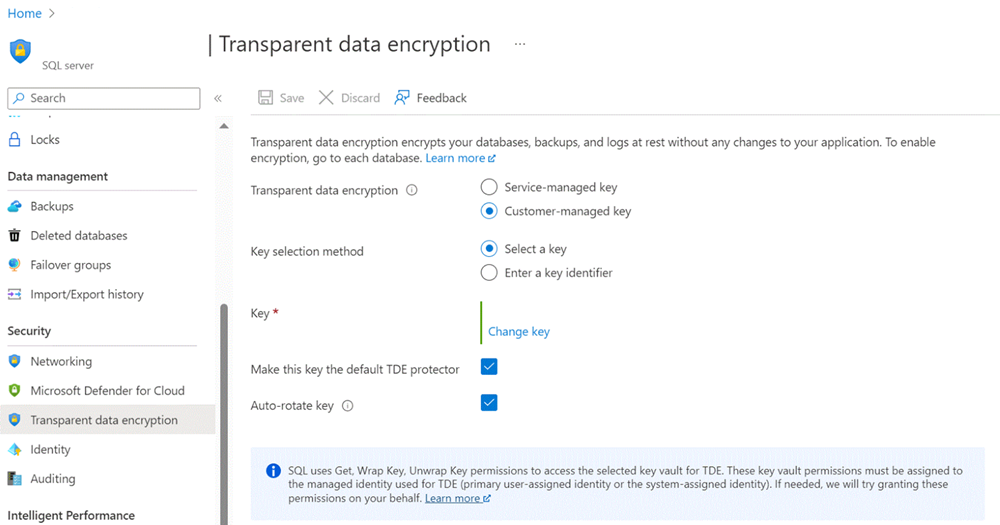Open the ellipsis more options menu

click(520, 45)
